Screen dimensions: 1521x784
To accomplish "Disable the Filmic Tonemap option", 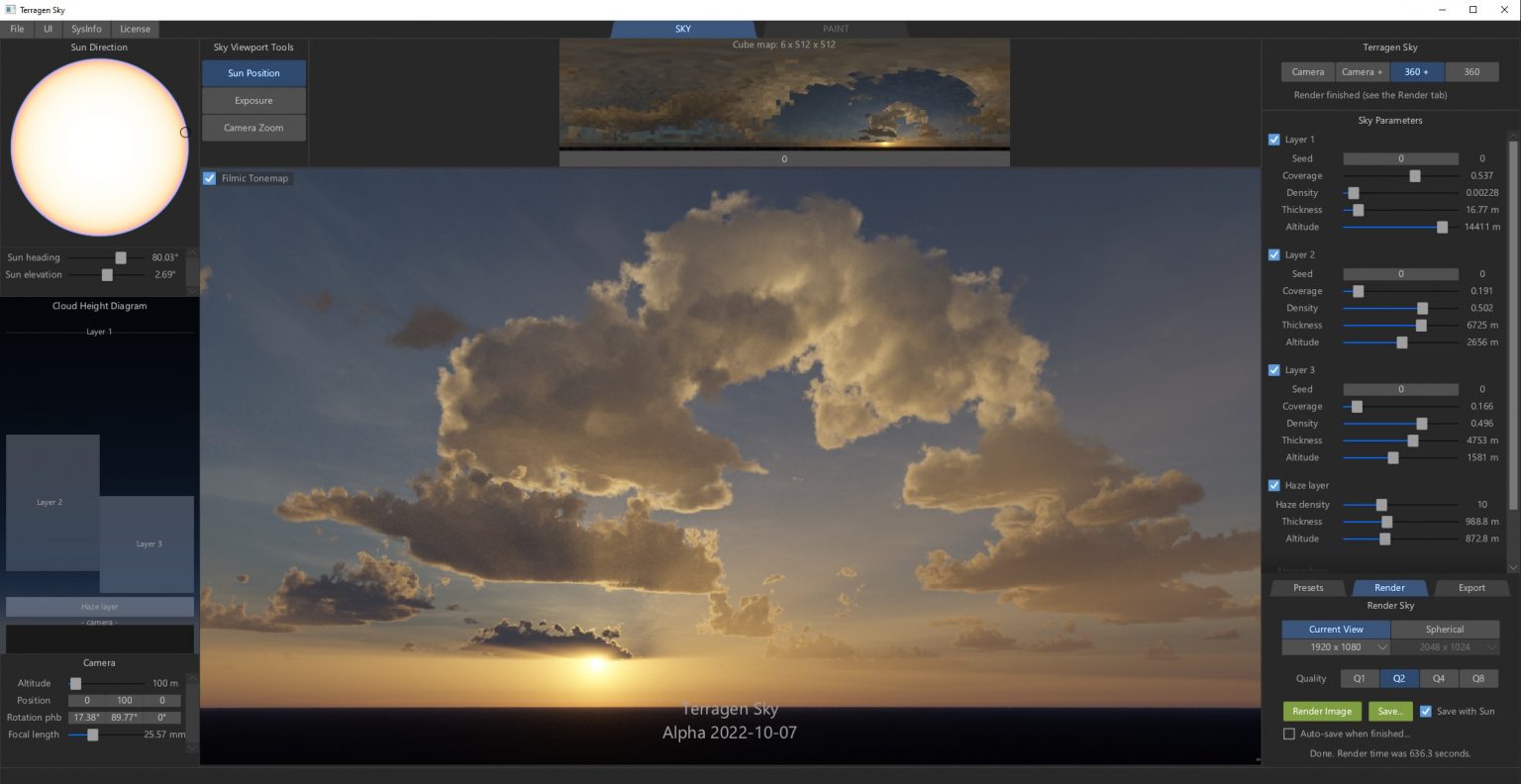I will tap(209, 178).
